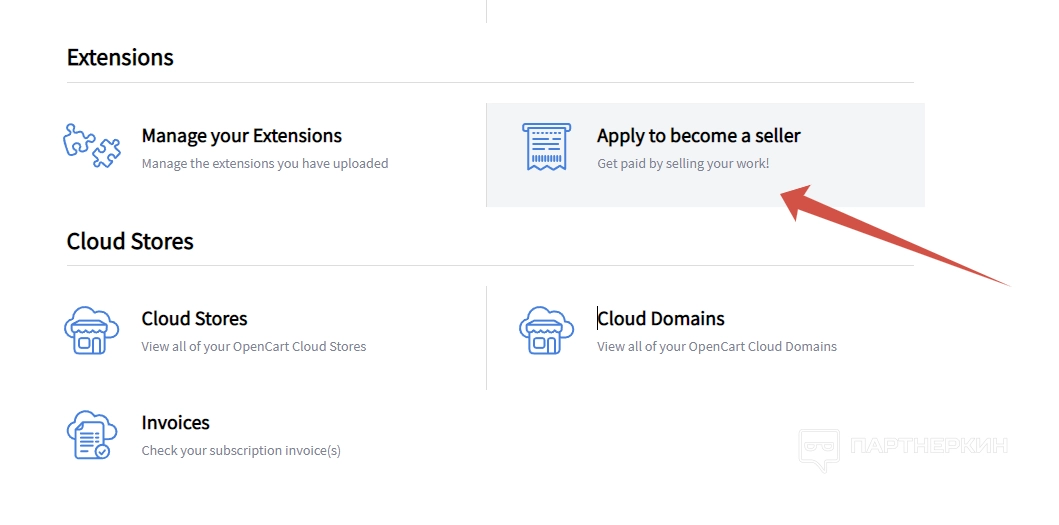The height and width of the screenshot is (525, 1059).
Task: Click the Партнеркин watermark logo icon
Action: coord(819,449)
